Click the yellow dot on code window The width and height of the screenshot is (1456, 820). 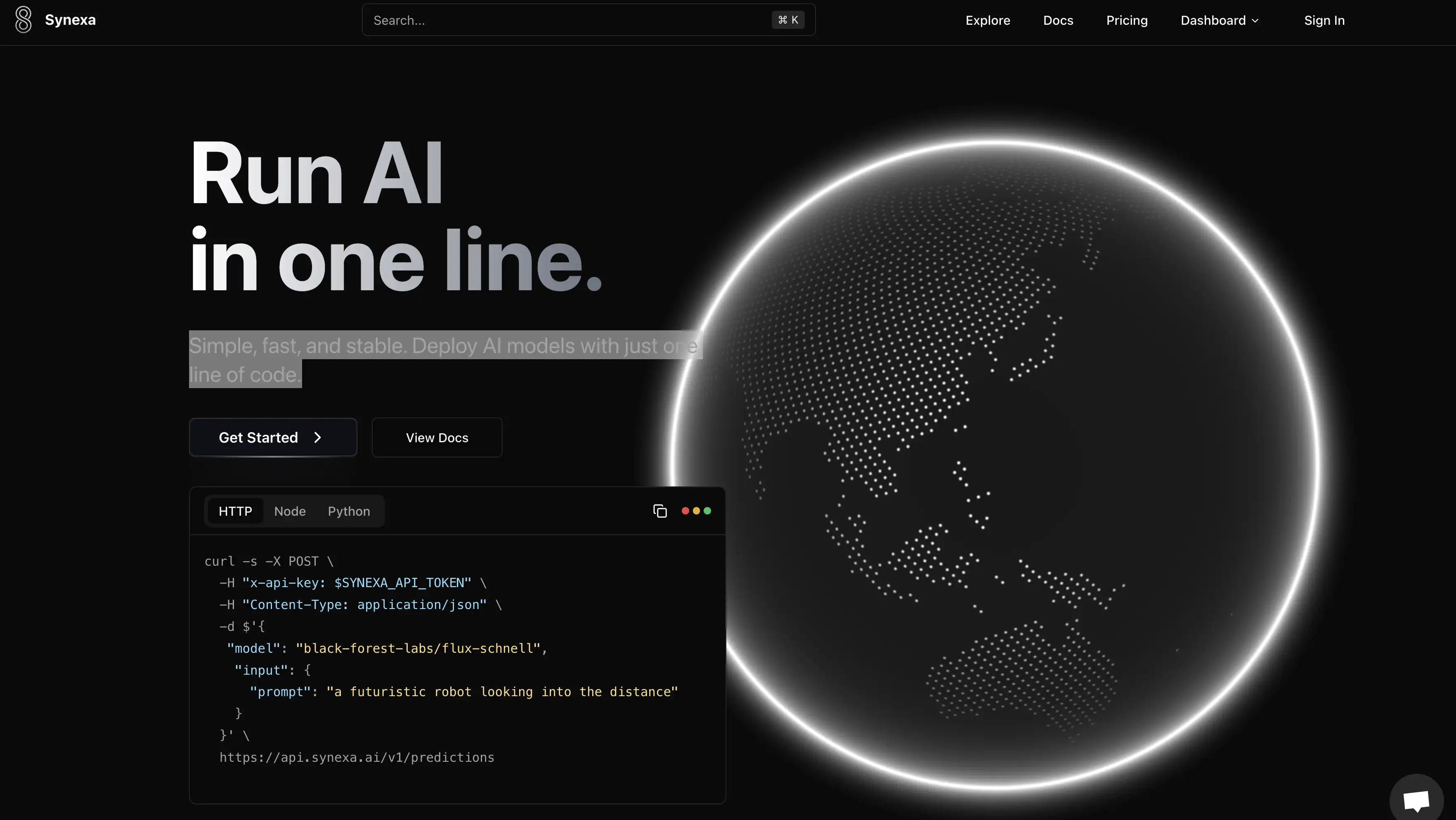[696, 511]
